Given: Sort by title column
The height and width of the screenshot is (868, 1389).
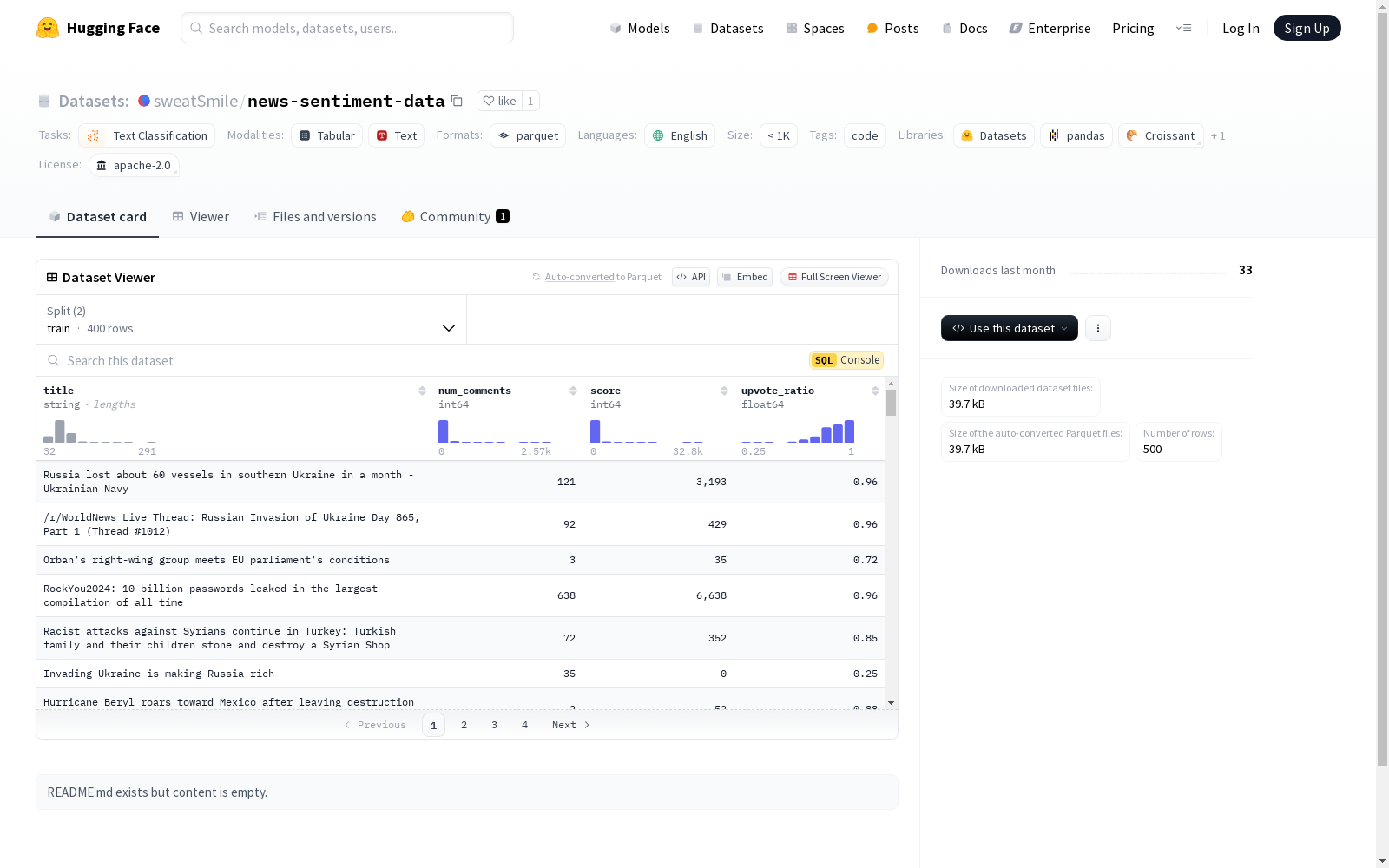Looking at the screenshot, I should pyautogui.click(x=422, y=391).
